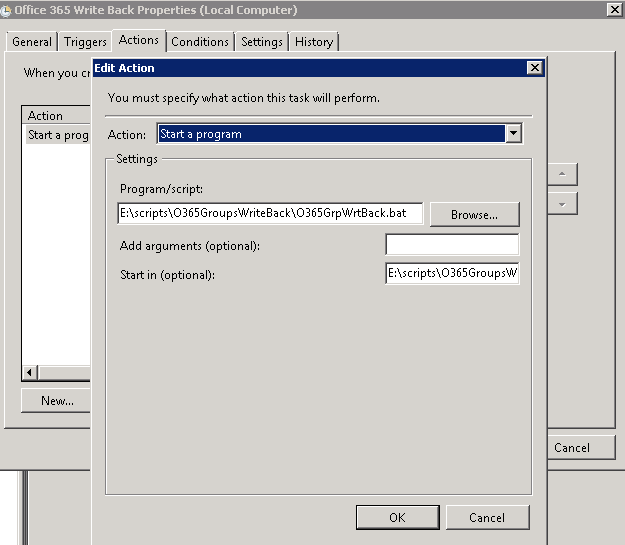Move the action up with the up arrow button
The width and height of the screenshot is (625, 545).
pos(562,174)
